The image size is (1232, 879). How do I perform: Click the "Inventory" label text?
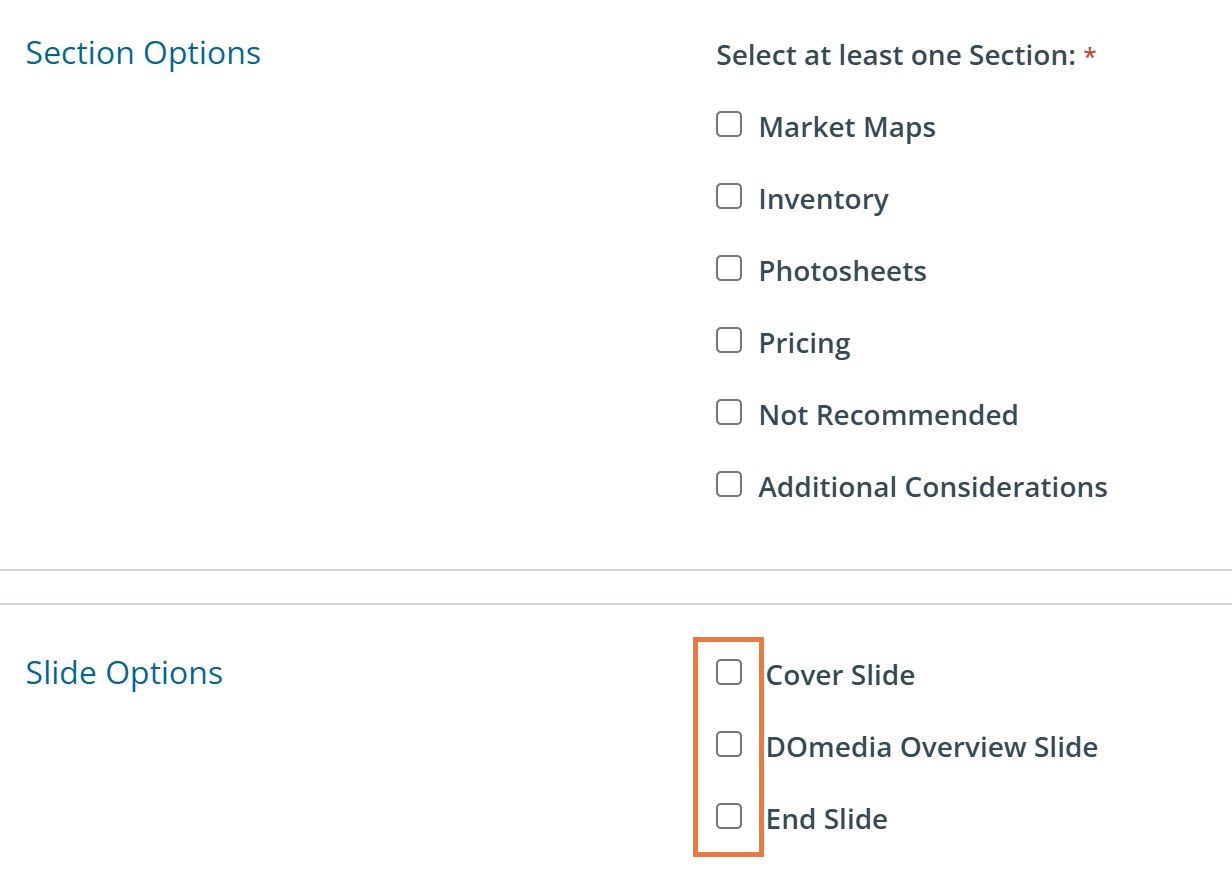pyautogui.click(x=823, y=200)
